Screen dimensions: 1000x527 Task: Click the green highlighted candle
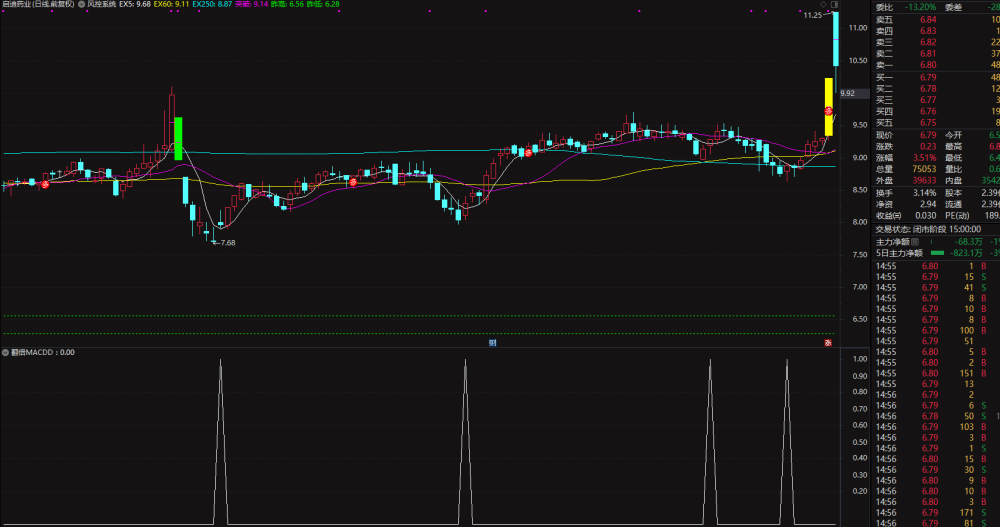tap(178, 138)
